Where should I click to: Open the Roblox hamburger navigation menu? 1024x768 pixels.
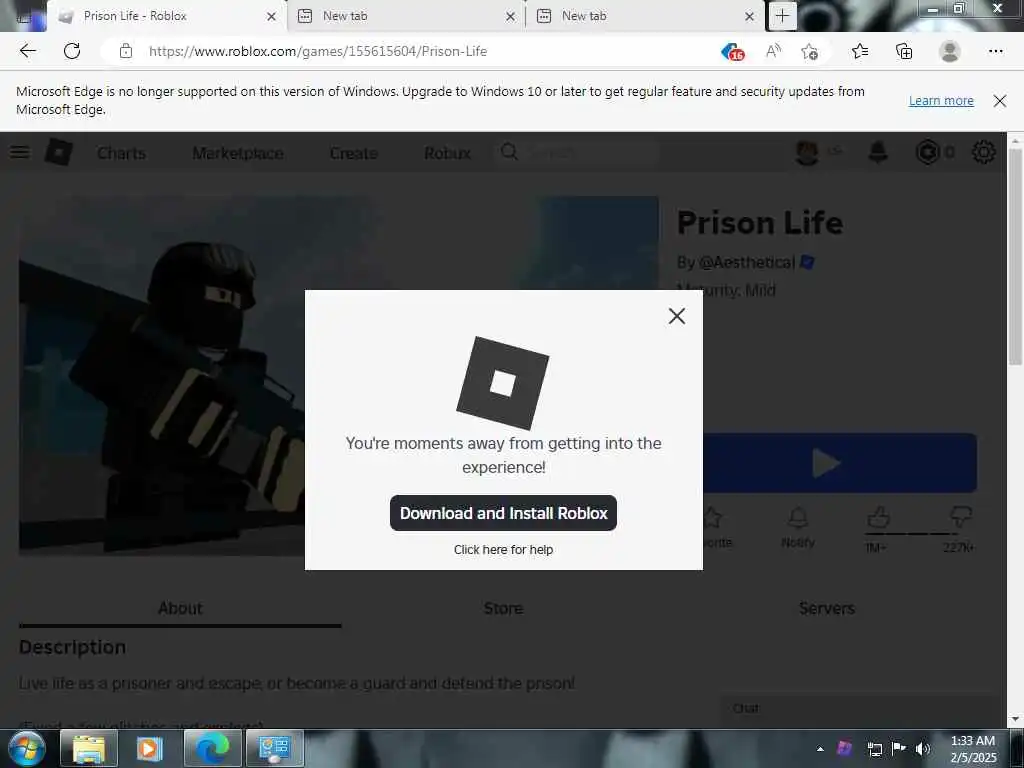20,152
